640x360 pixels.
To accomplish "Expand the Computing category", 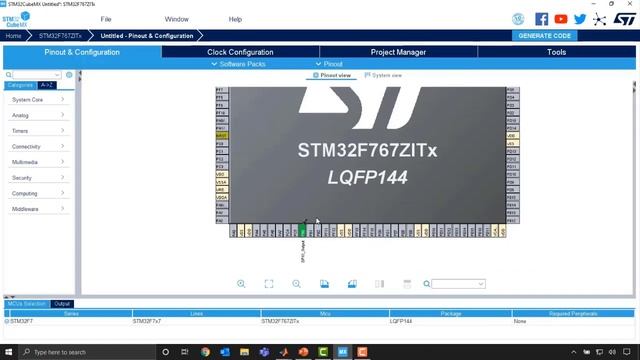I will point(38,193).
